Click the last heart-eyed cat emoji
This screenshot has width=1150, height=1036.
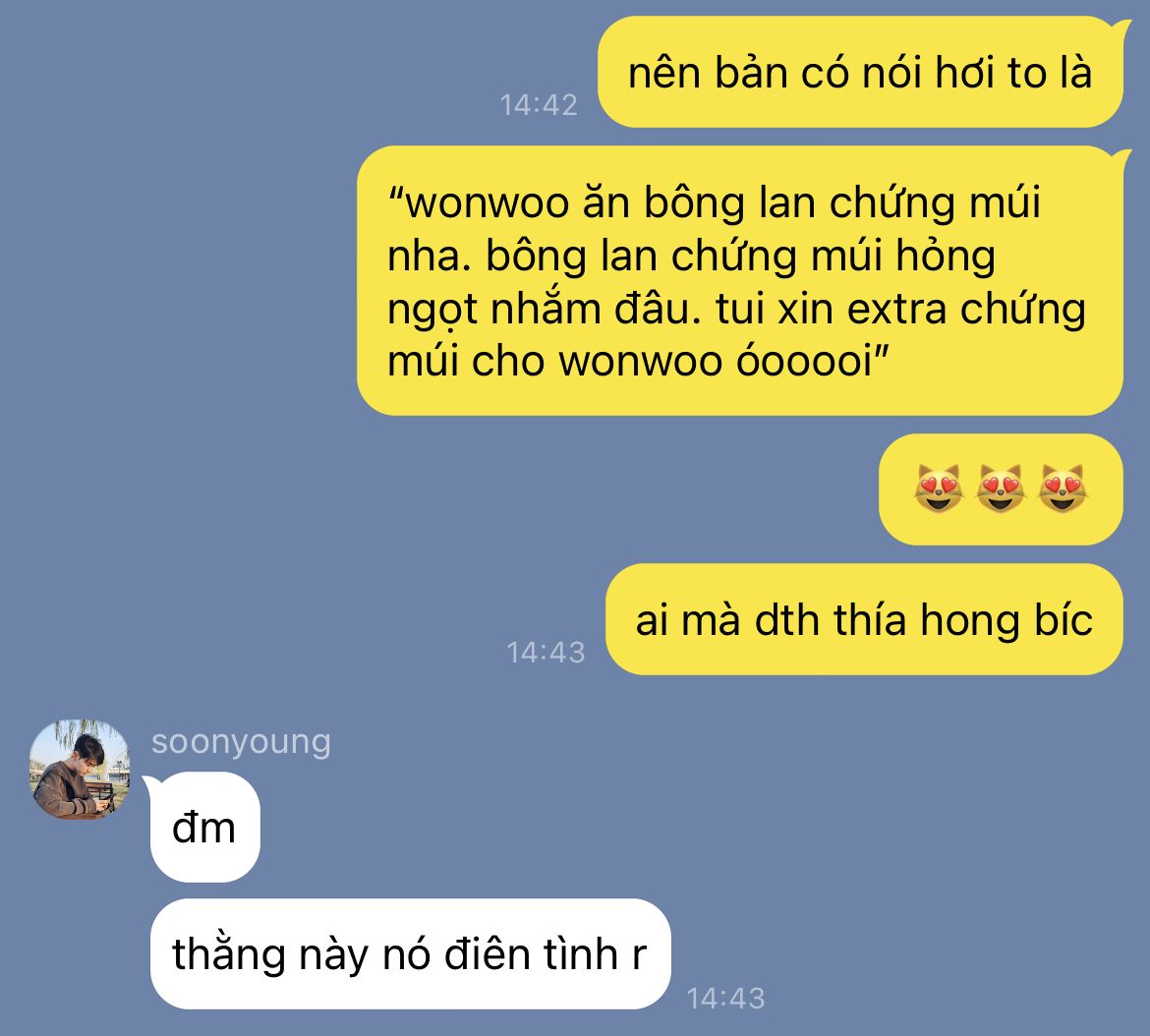(x=1064, y=489)
